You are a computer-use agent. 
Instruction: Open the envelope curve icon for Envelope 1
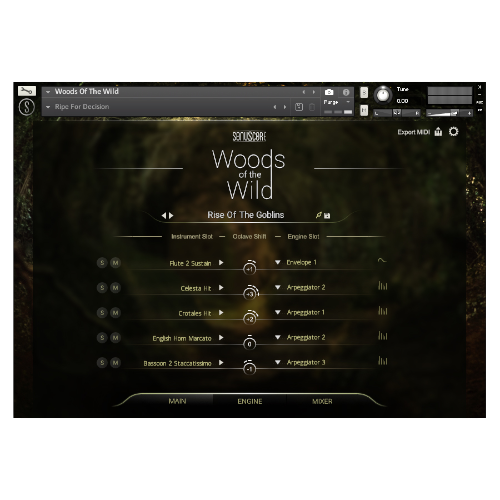coord(382,260)
